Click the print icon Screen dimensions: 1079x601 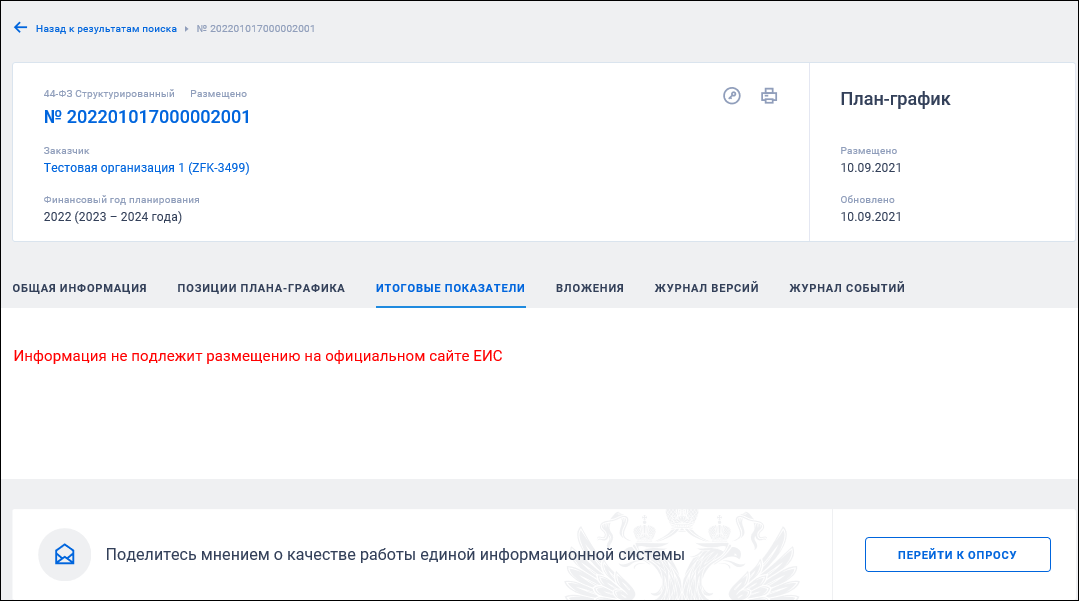pyautogui.click(x=769, y=96)
